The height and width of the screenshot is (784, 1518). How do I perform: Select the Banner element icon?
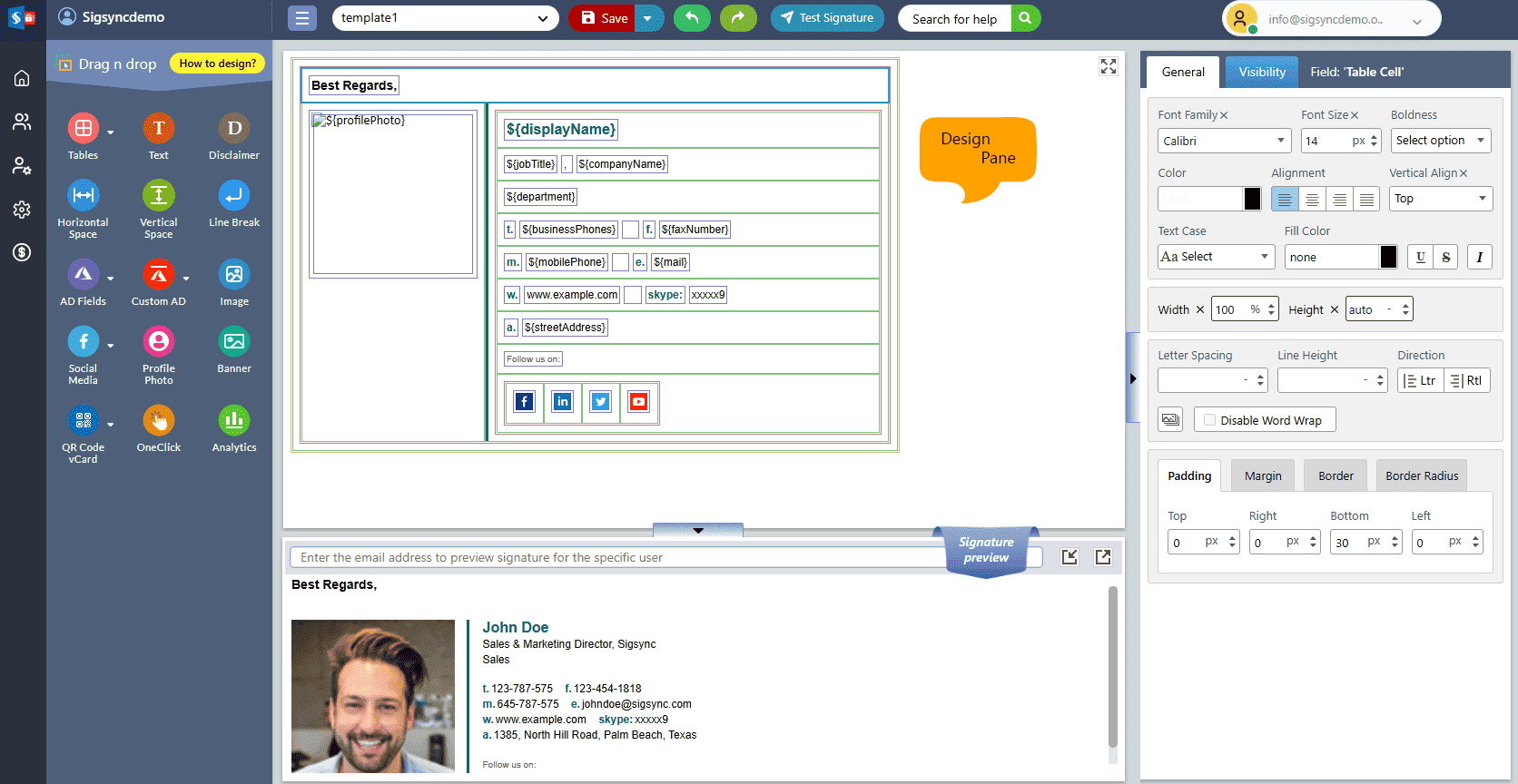pos(234,342)
